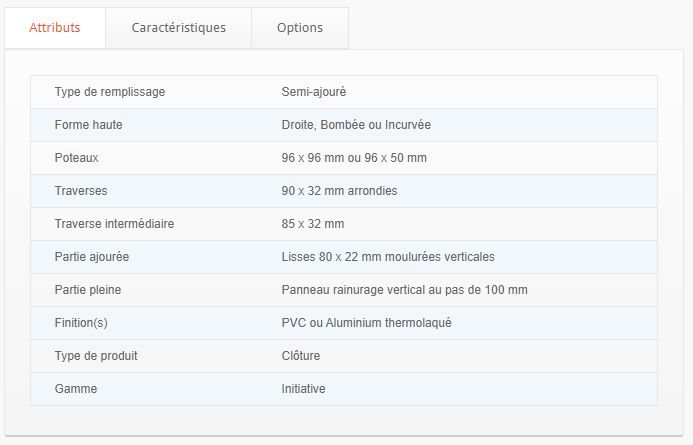Click the 'Type de remplissage' label
Screen dimensions: 693x445
110,92
